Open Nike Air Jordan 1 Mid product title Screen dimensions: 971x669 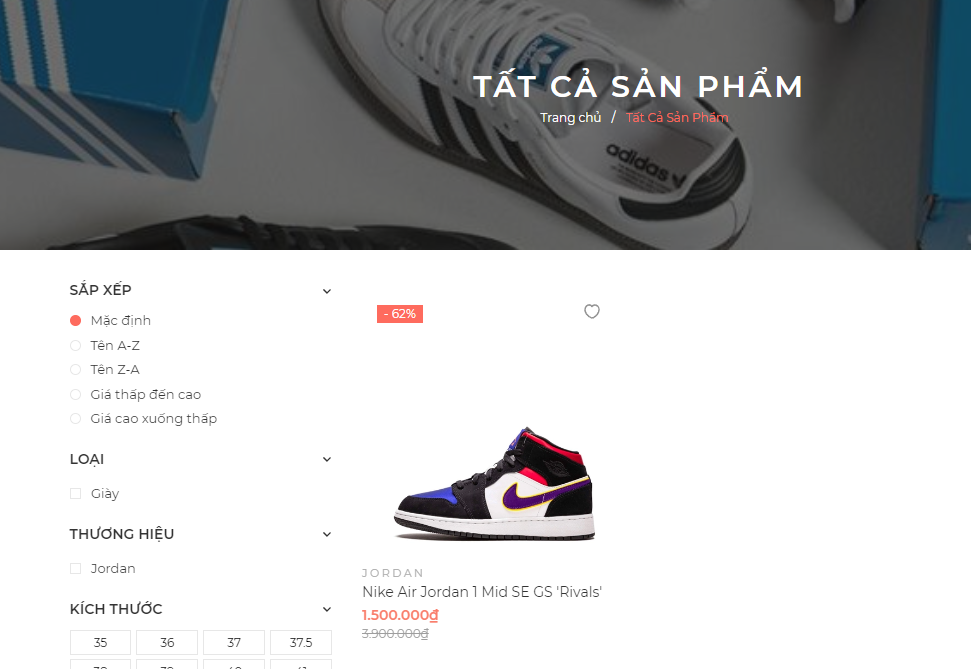[482, 592]
